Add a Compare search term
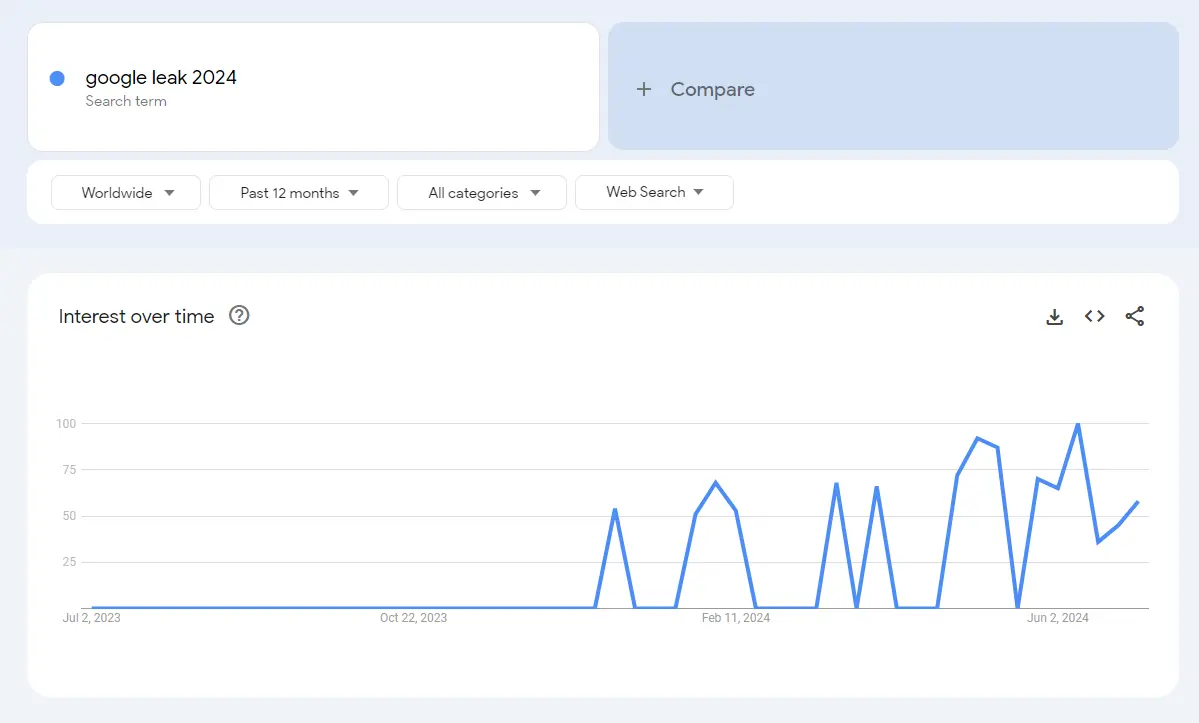The width and height of the screenshot is (1199, 723). click(x=893, y=86)
